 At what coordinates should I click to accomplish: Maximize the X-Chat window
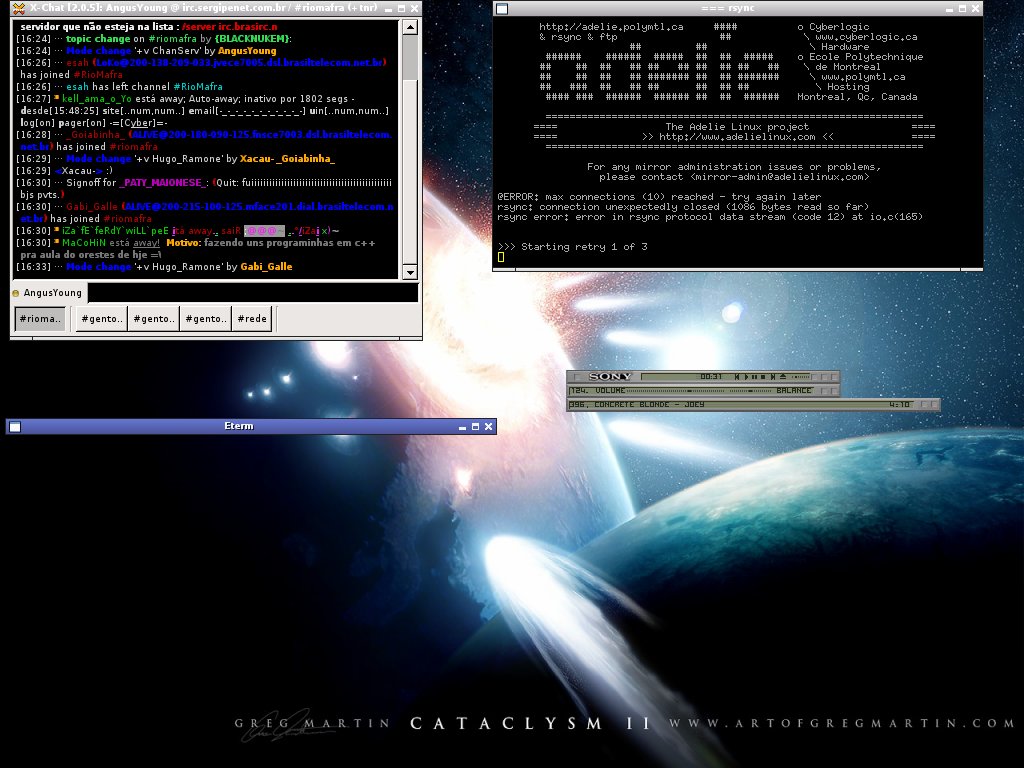tap(401, 8)
